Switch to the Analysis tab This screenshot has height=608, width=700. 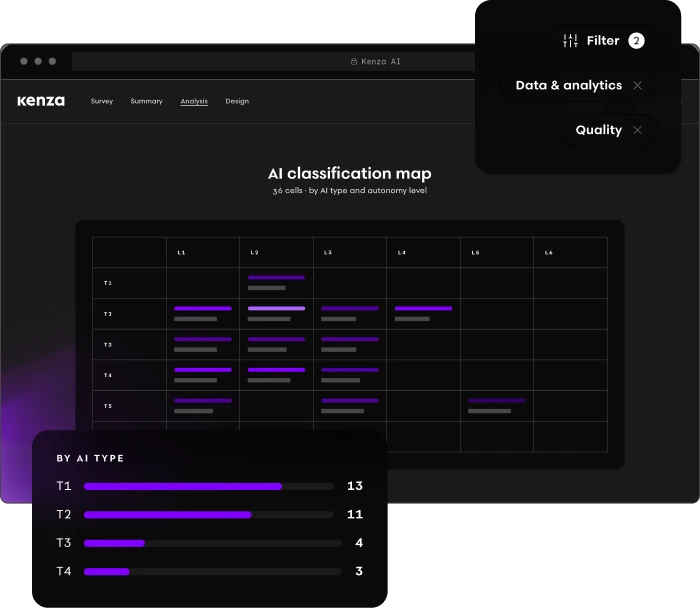click(x=194, y=101)
